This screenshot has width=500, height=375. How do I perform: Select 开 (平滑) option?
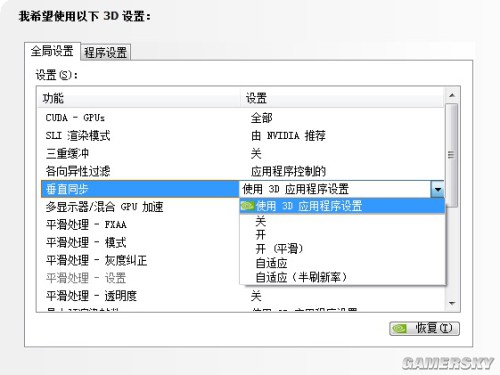tap(342, 249)
